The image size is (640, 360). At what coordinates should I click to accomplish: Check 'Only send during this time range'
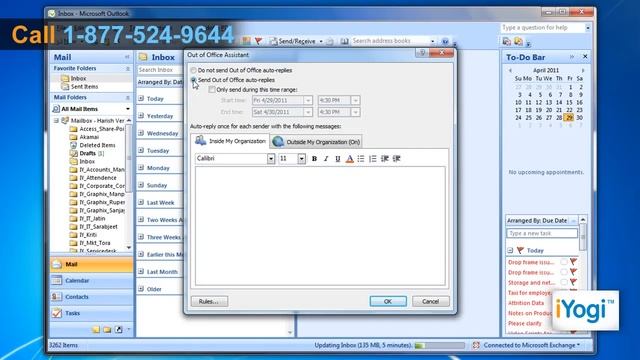pos(211,89)
